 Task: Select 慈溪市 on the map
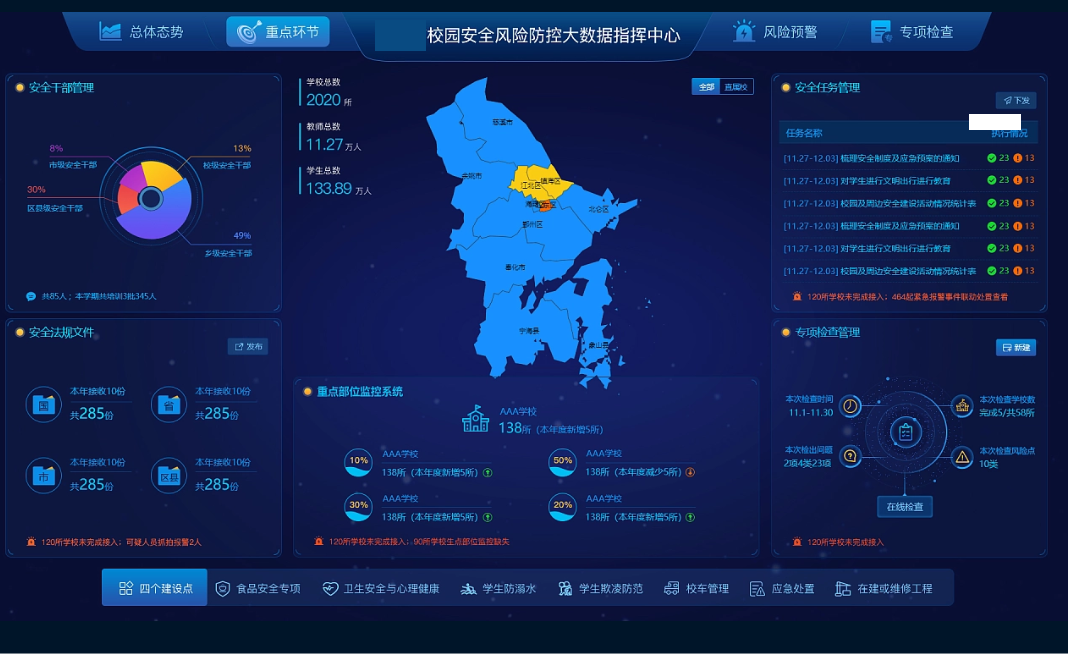[502, 122]
